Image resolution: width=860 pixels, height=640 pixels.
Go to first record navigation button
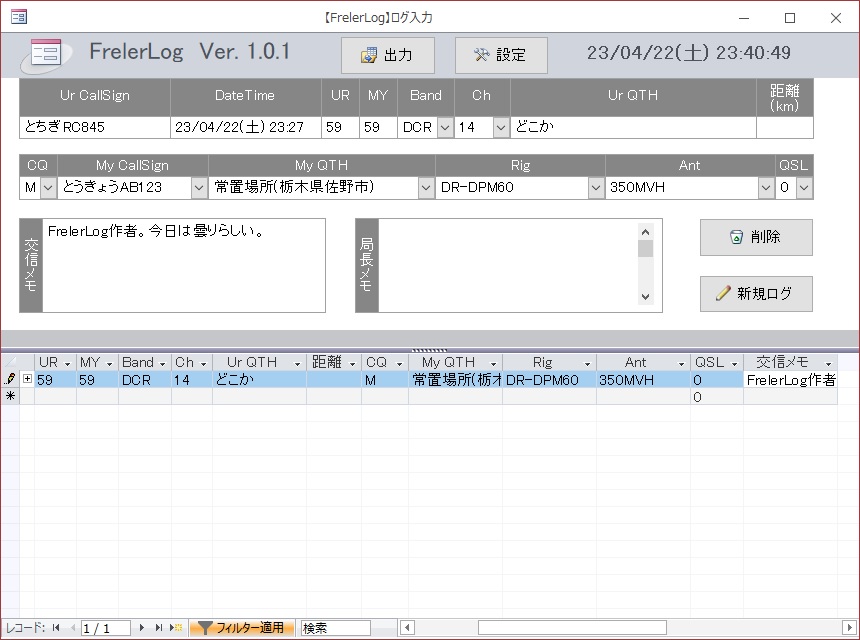pos(56,627)
